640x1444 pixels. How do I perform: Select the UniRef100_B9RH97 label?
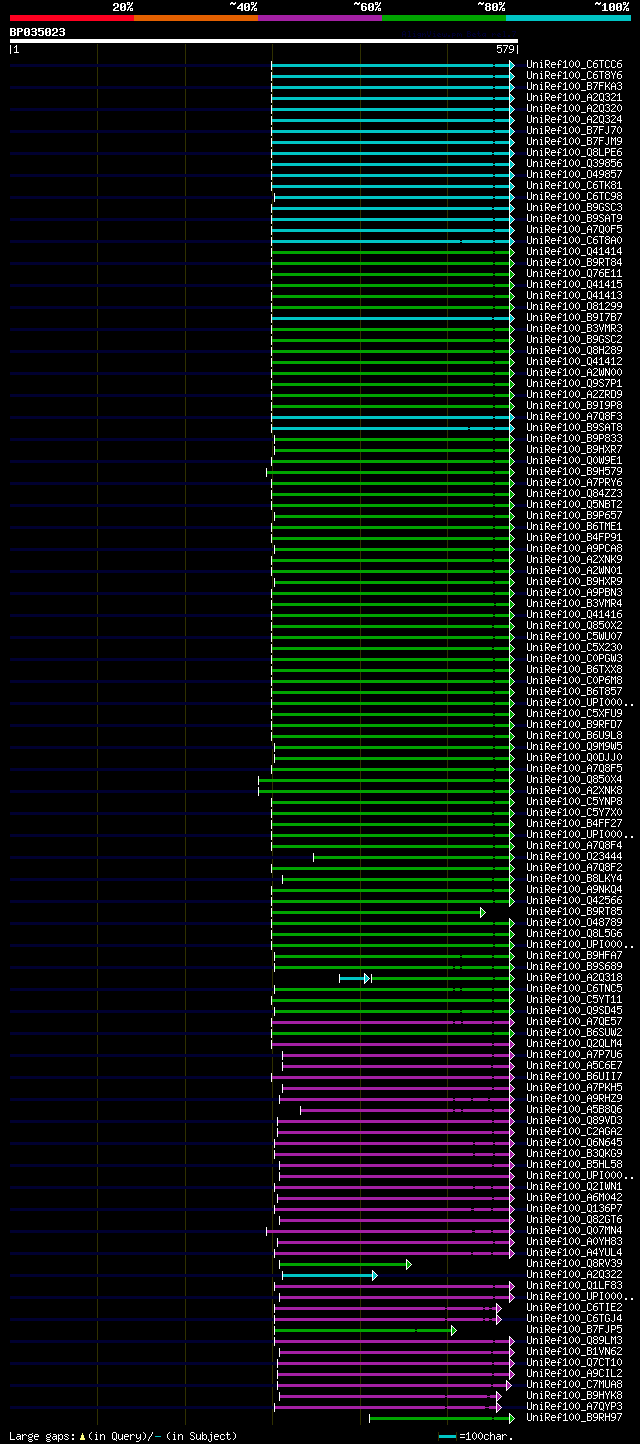click(x=573, y=1418)
